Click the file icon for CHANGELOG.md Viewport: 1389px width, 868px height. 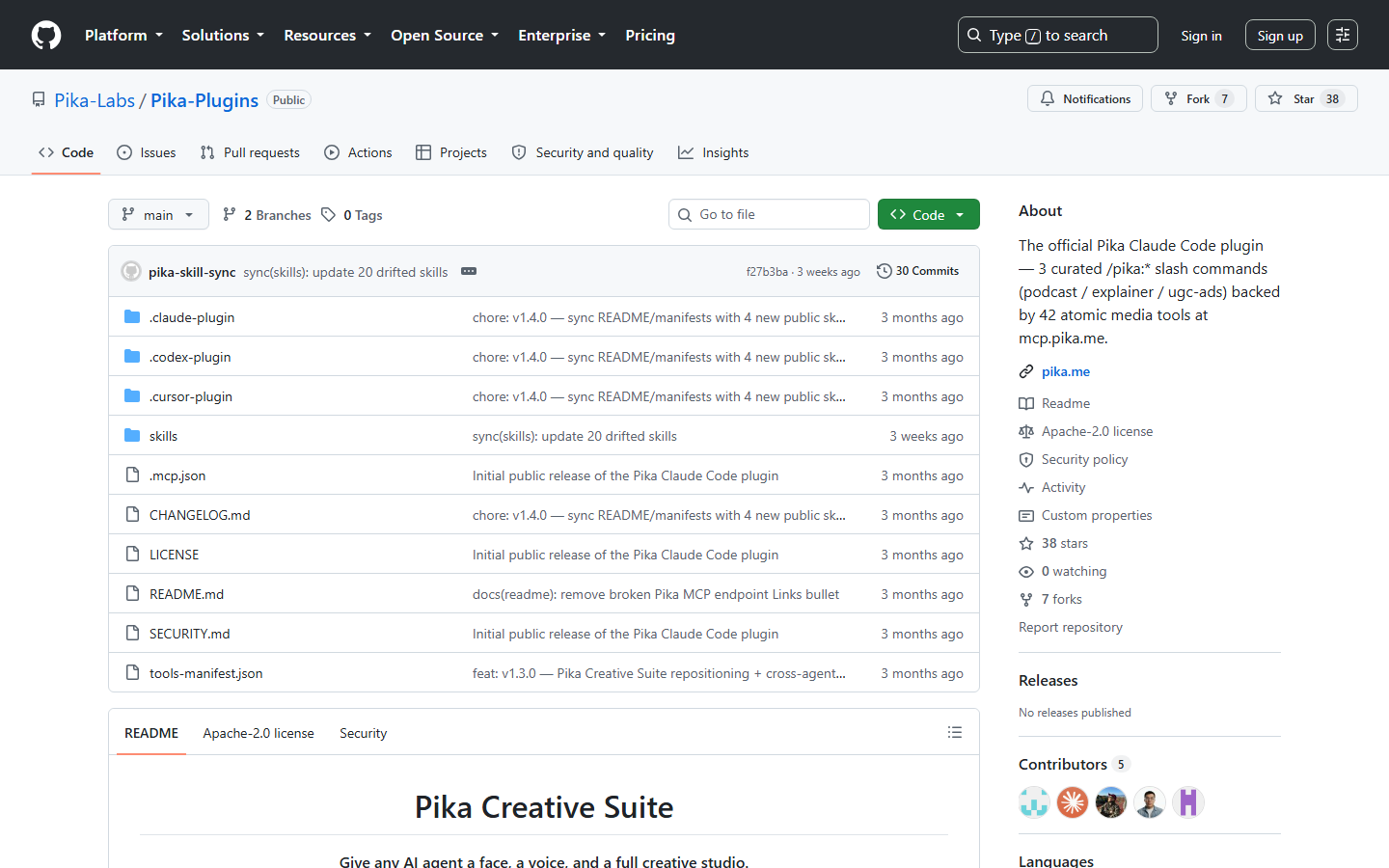pos(132,515)
